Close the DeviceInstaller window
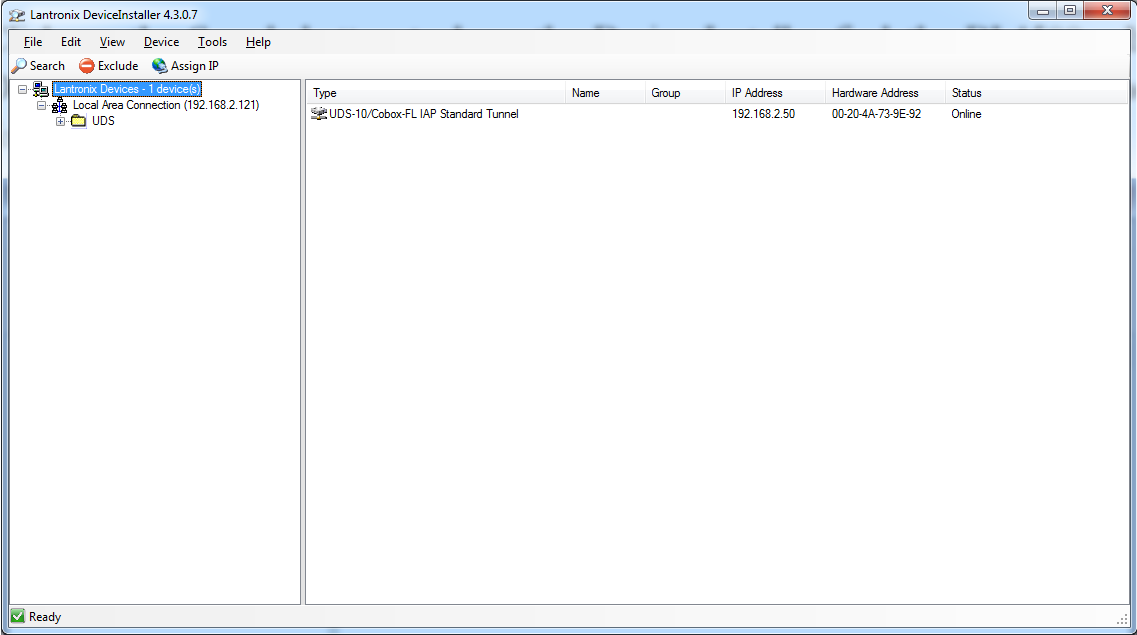This screenshot has width=1137, height=635. [1107, 11]
